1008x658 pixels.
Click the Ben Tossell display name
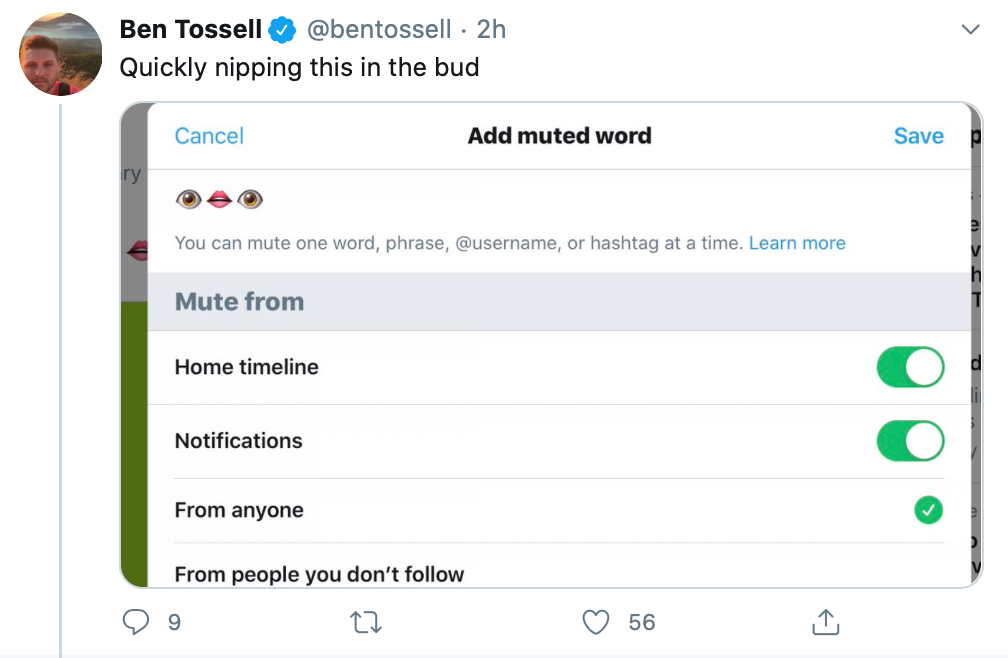(x=191, y=30)
